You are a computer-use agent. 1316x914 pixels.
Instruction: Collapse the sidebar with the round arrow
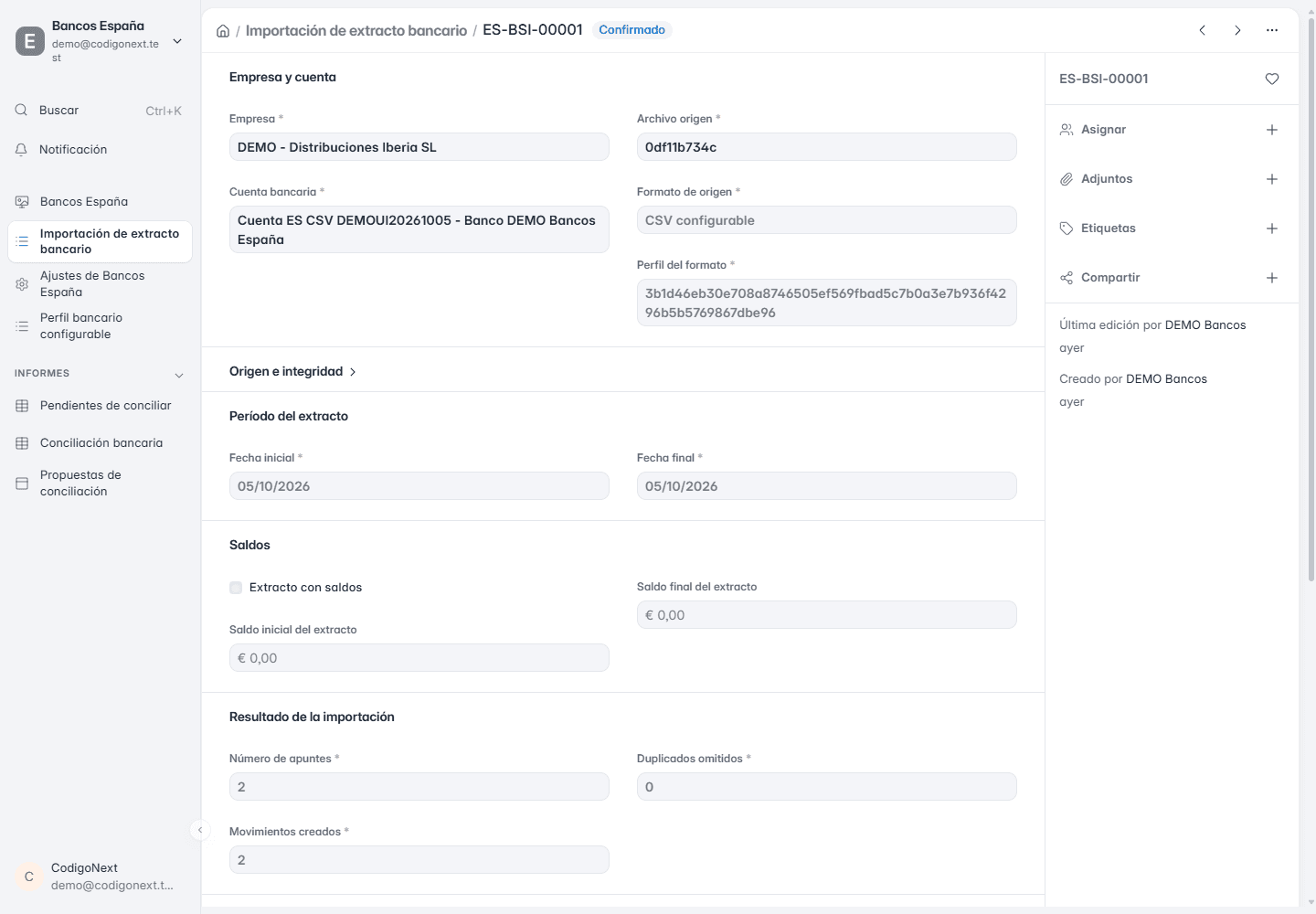[x=200, y=830]
